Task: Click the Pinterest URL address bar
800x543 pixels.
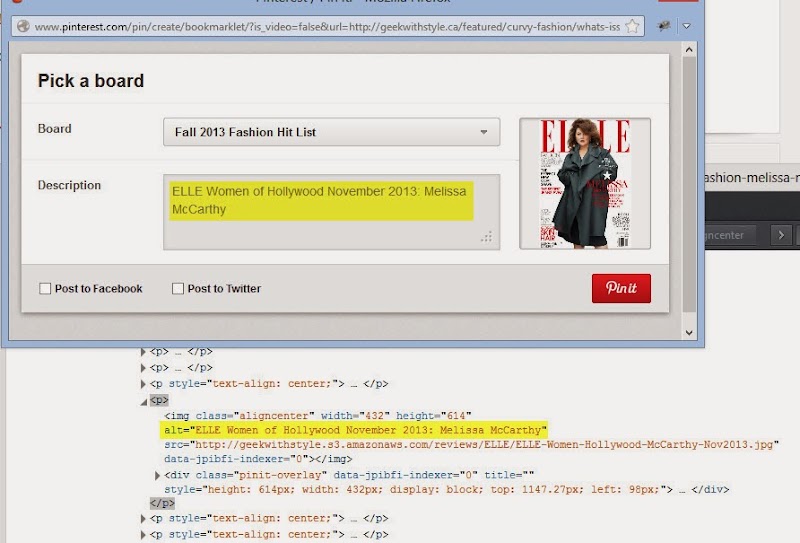Action: click(x=328, y=27)
